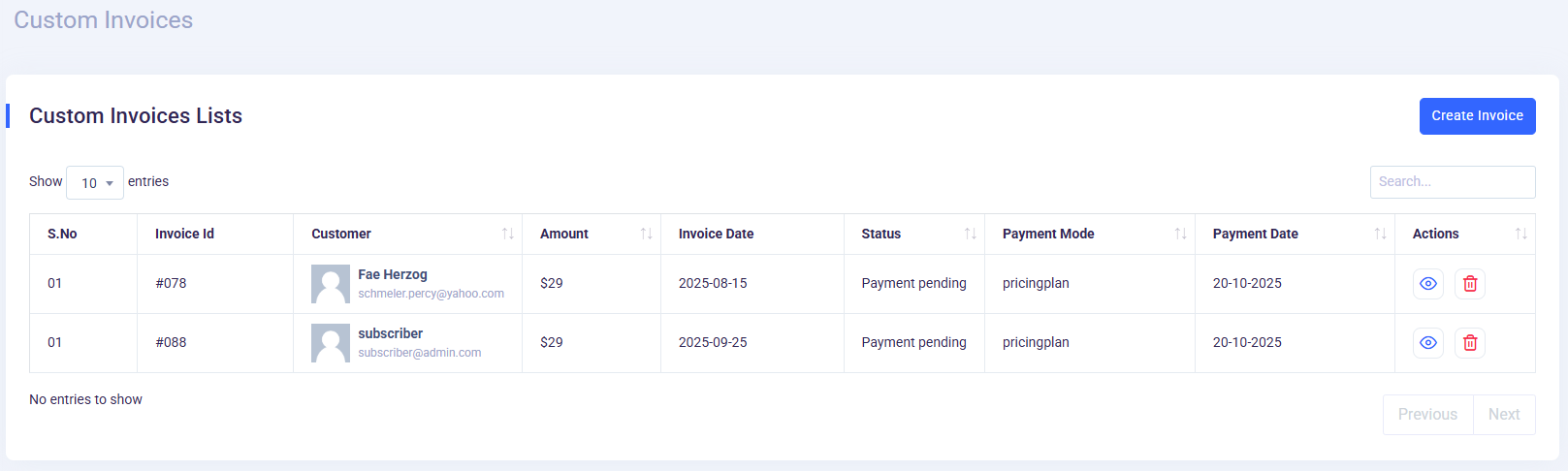View invoice #088 with the eye icon

click(x=1427, y=343)
